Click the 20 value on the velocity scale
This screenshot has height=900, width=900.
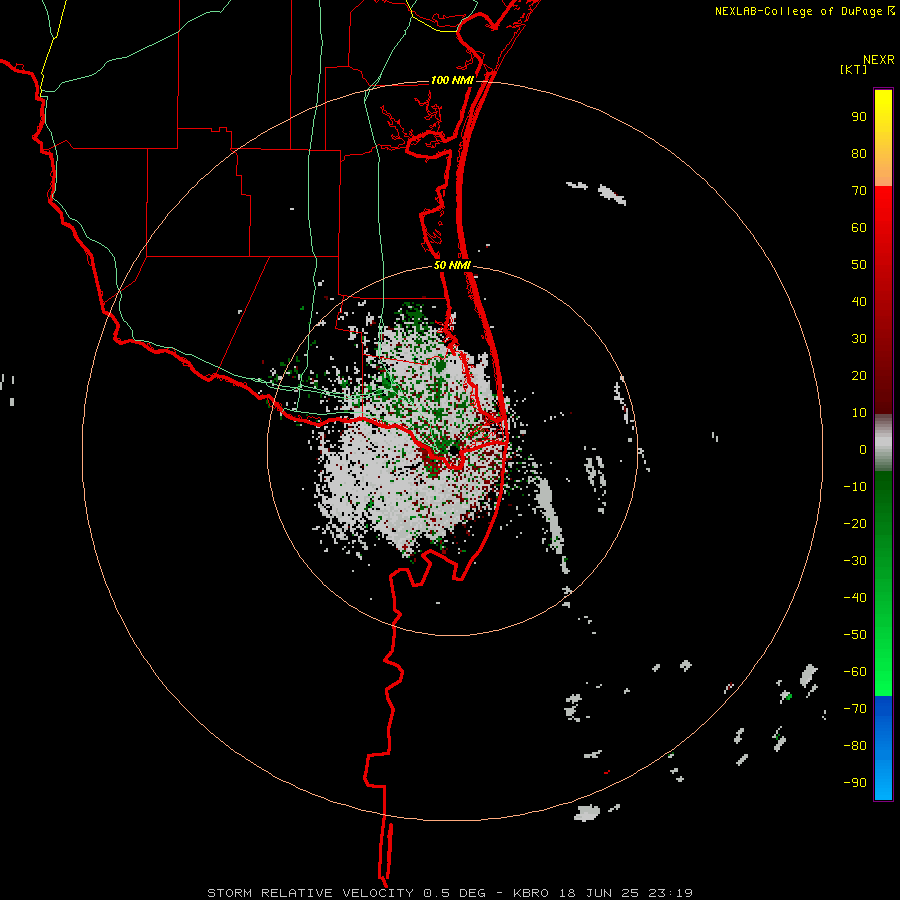[x=859, y=375]
